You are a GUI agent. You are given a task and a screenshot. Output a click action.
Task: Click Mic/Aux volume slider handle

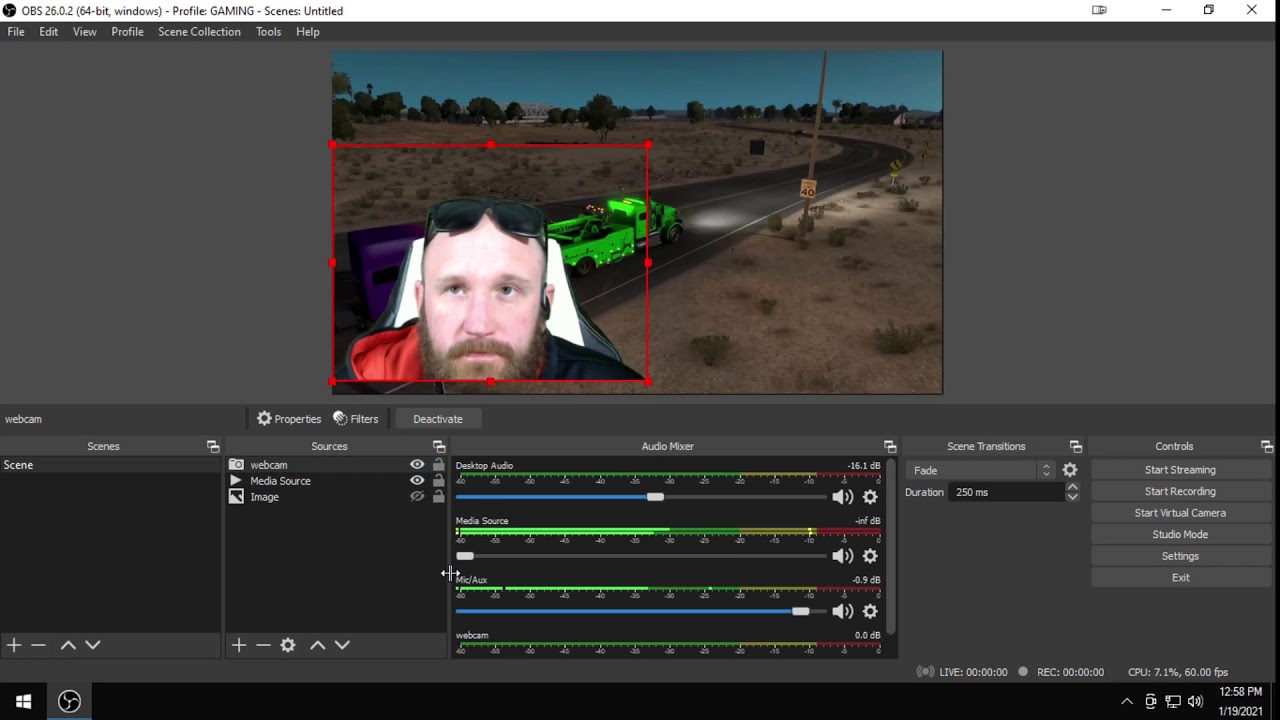click(800, 611)
